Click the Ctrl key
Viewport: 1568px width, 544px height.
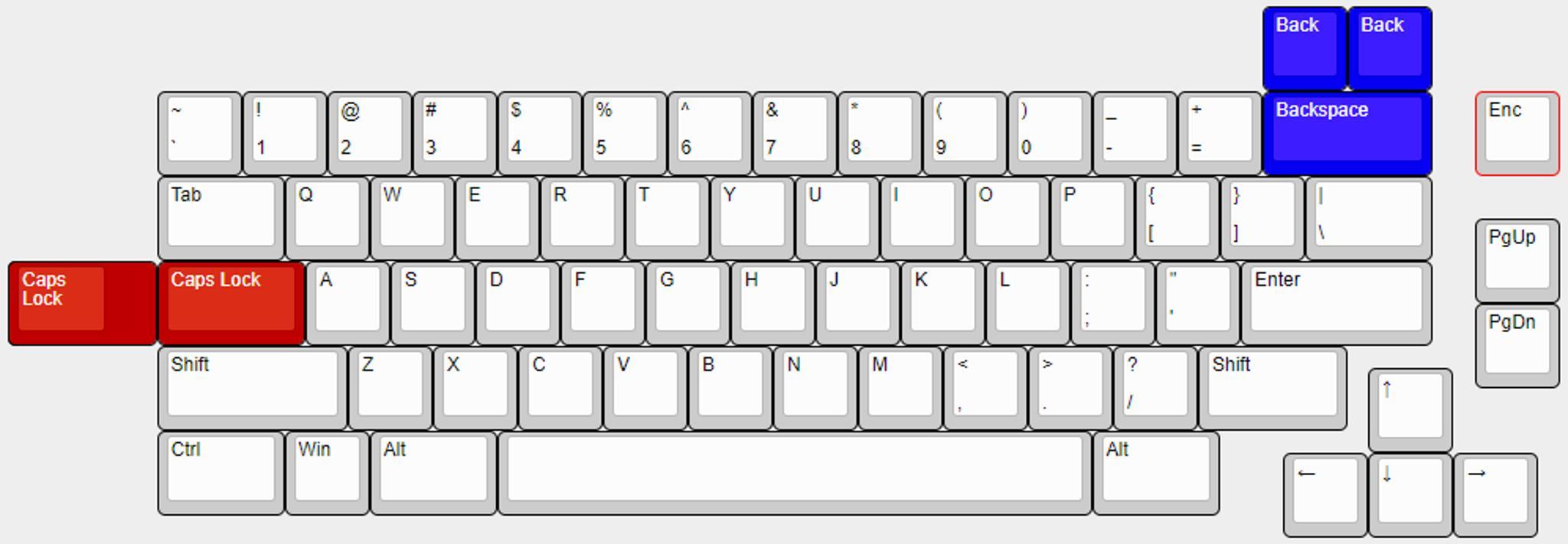(221, 474)
